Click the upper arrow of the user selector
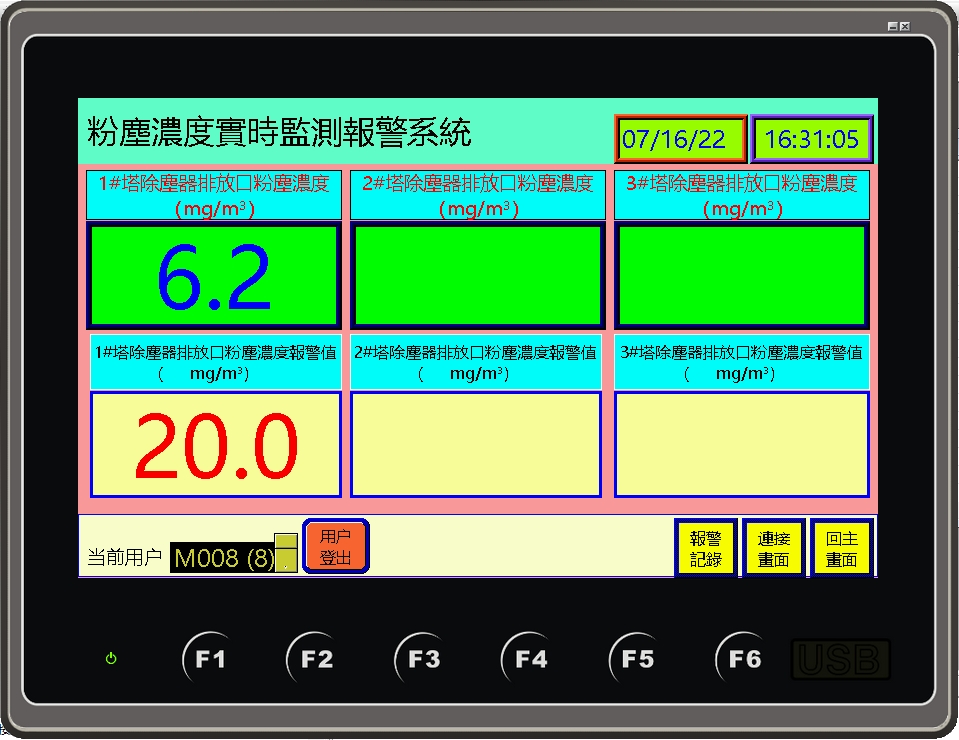This screenshot has height=740, width=959. (286, 542)
